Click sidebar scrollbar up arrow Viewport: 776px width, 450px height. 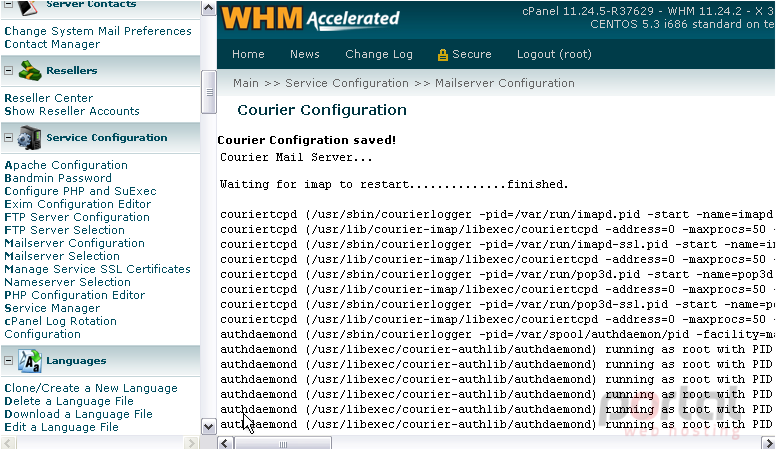[x=208, y=8]
